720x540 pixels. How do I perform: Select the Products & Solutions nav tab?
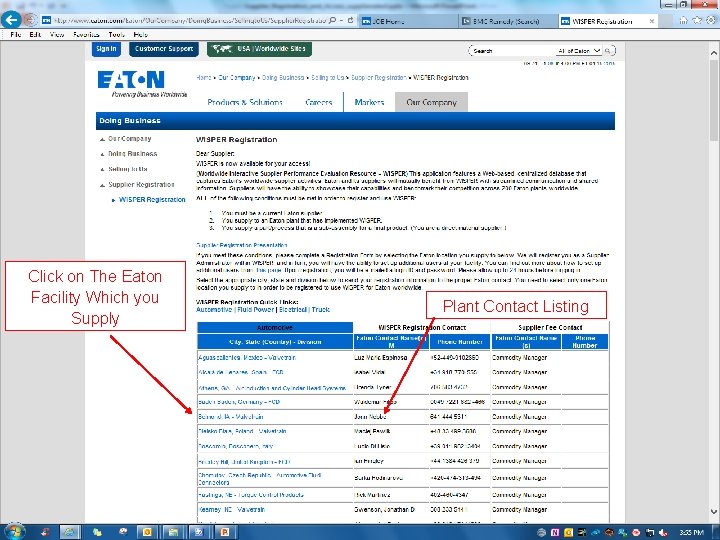245,102
